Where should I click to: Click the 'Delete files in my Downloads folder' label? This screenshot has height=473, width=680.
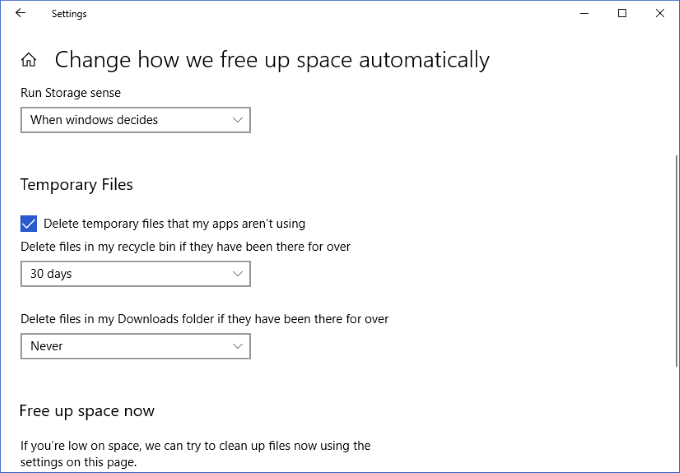(x=204, y=319)
